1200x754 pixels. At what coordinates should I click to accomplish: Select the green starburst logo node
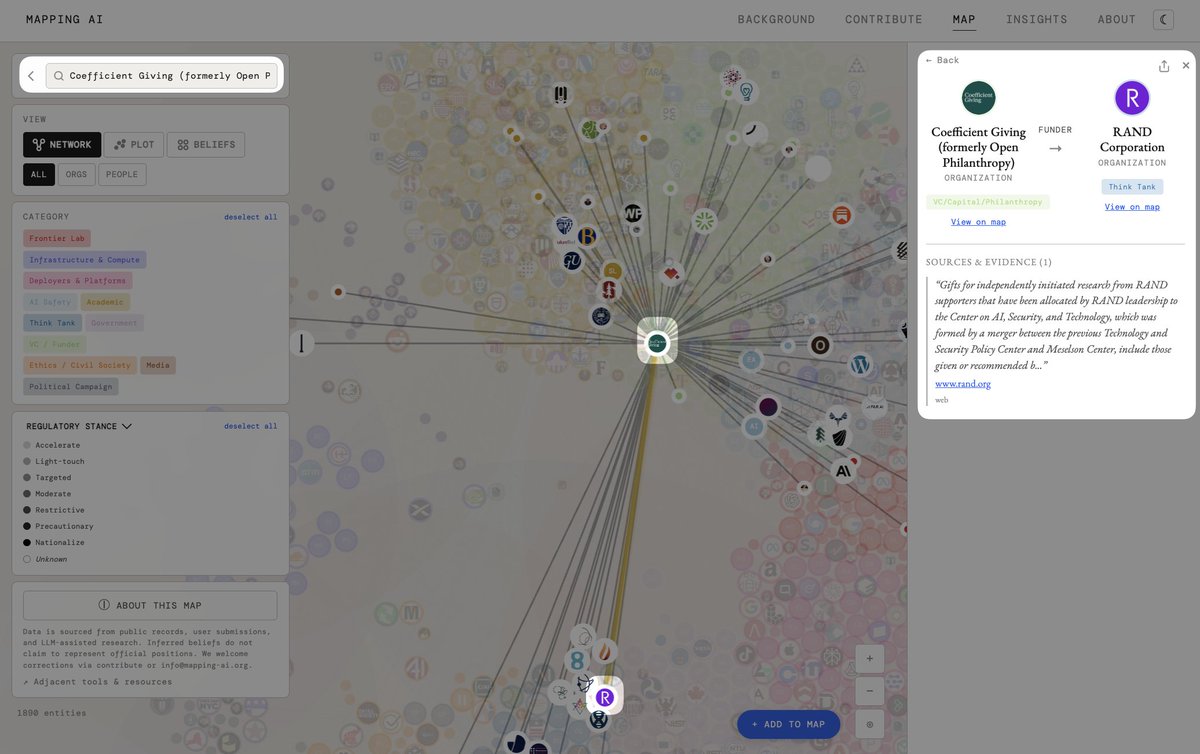705,221
